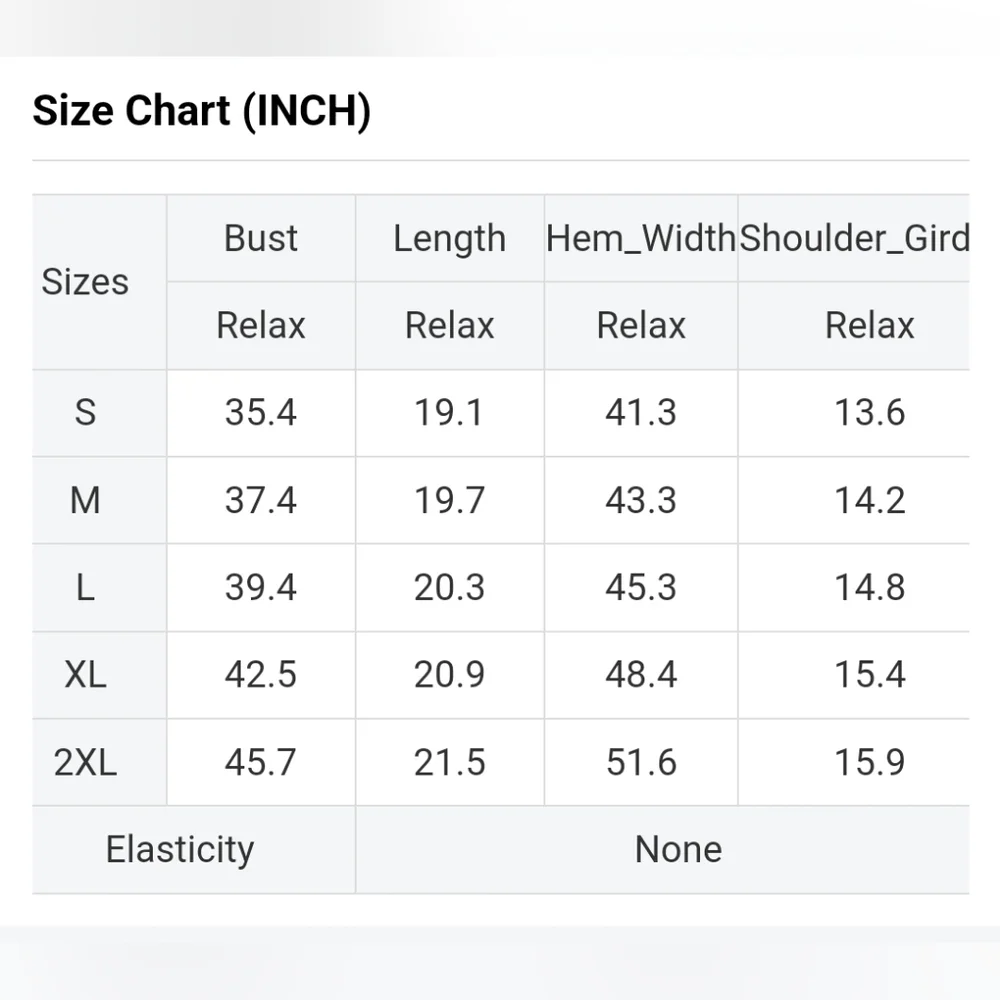This screenshot has width=1000, height=1000.
Task: Select the S size row label
Action: tap(85, 412)
